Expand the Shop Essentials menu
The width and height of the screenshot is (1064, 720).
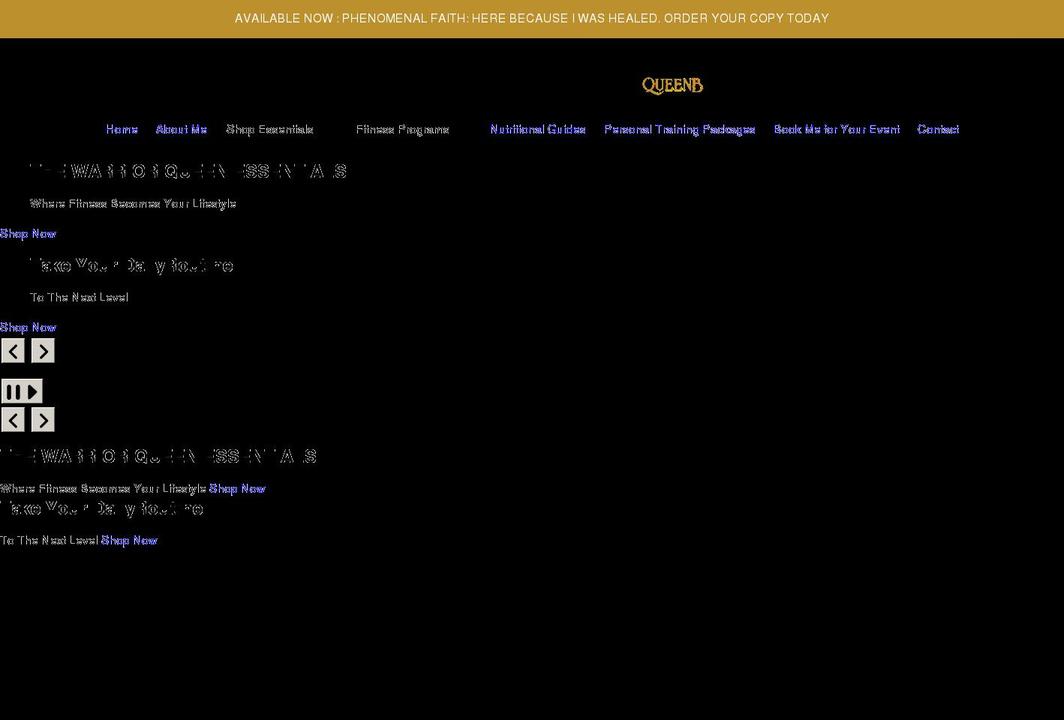[x=269, y=129]
